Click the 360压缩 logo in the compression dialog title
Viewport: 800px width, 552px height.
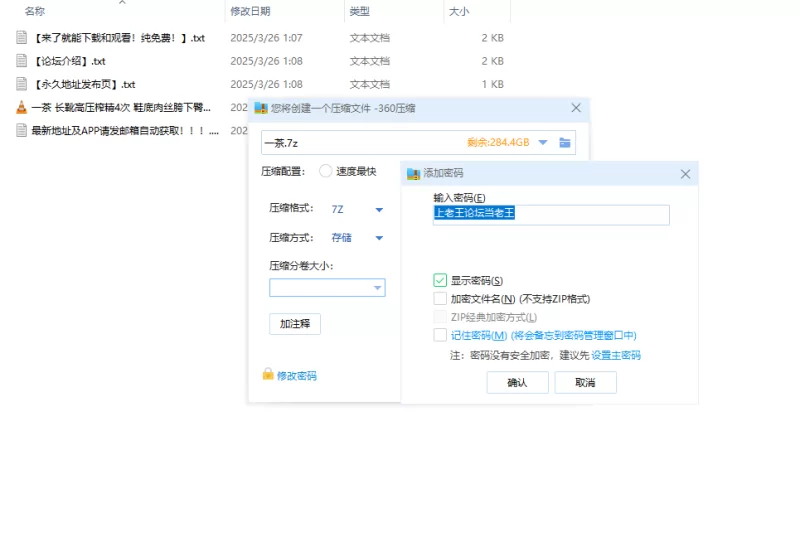(x=261, y=108)
